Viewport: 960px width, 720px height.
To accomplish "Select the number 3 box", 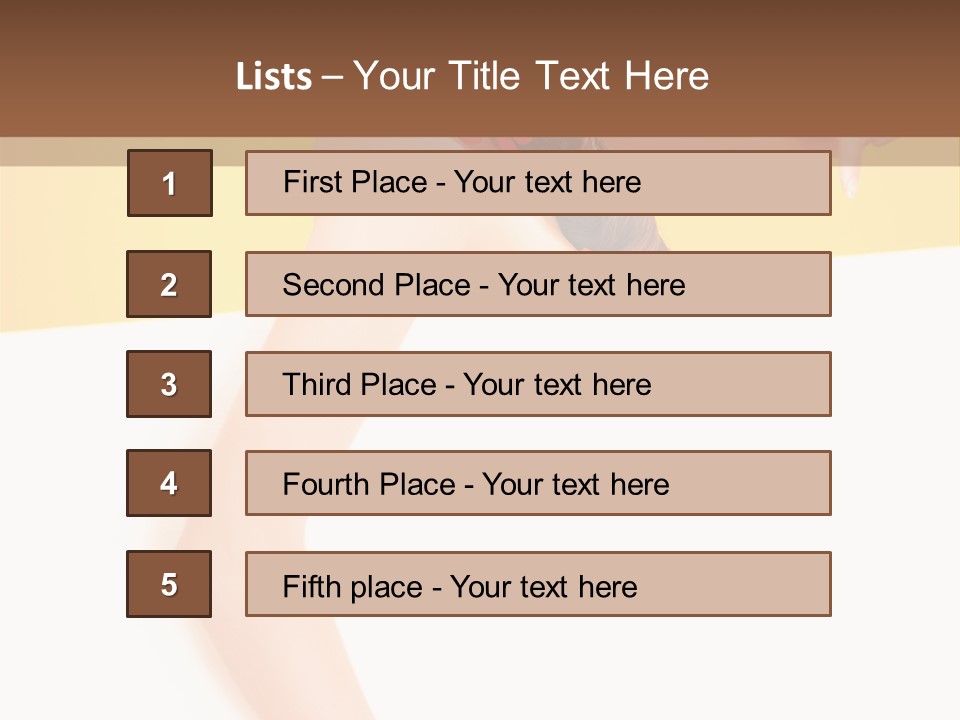I will coord(169,384).
